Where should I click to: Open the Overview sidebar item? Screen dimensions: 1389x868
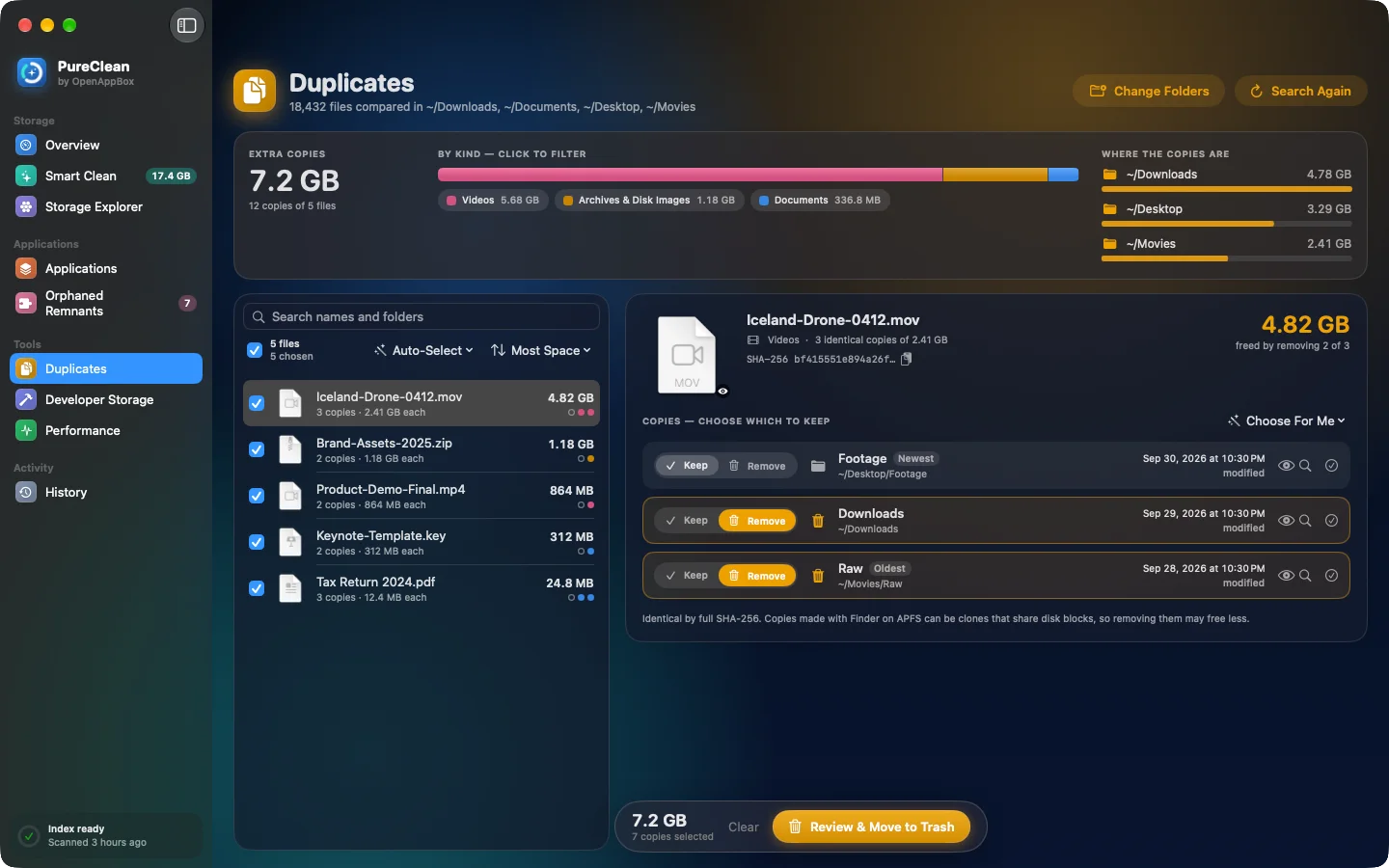click(x=106, y=145)
